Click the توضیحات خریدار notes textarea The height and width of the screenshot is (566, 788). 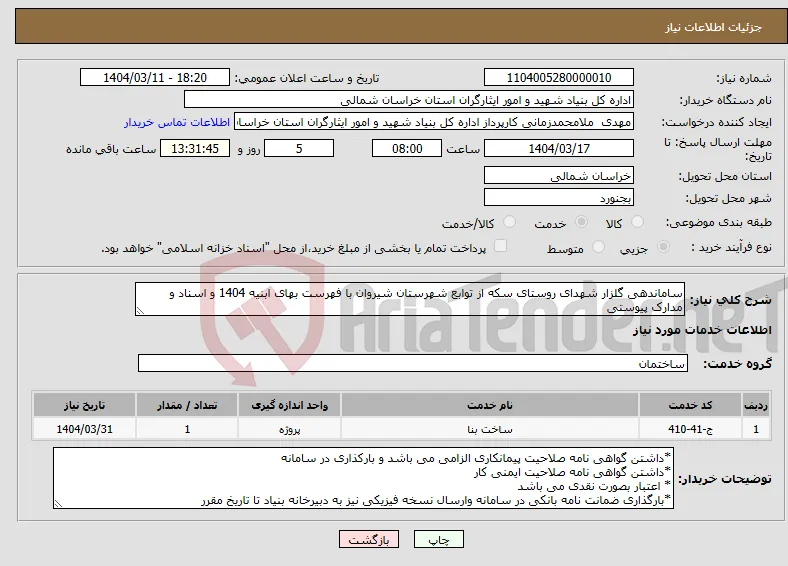[363, 478]
